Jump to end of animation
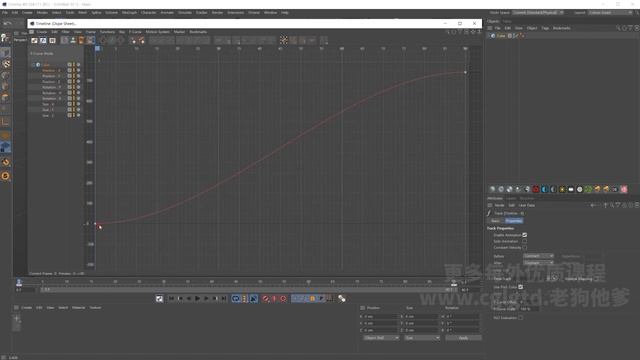This screenshot has width=640, height=360. (x=224, y=299)
